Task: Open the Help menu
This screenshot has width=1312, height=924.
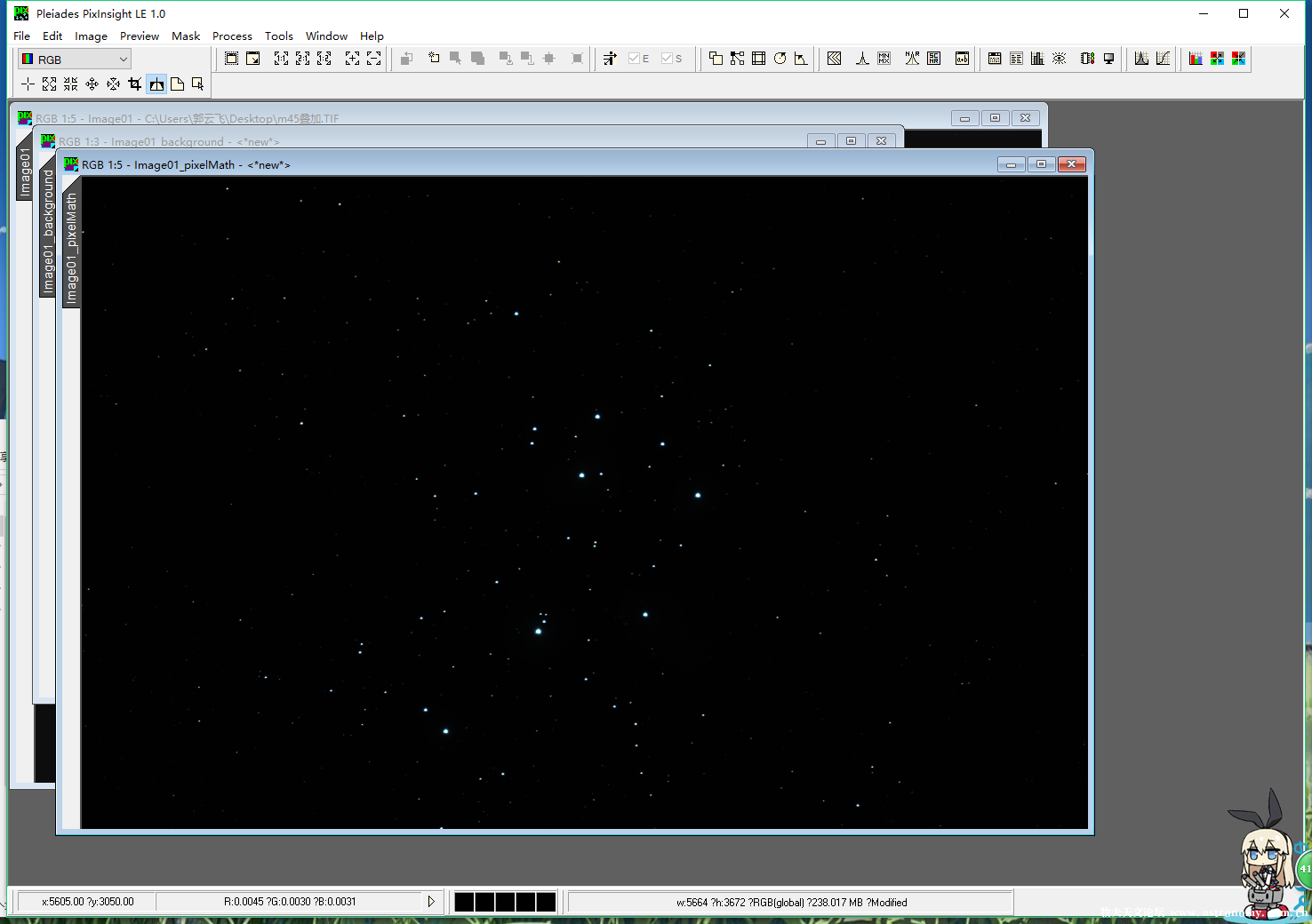Action: 372,36
